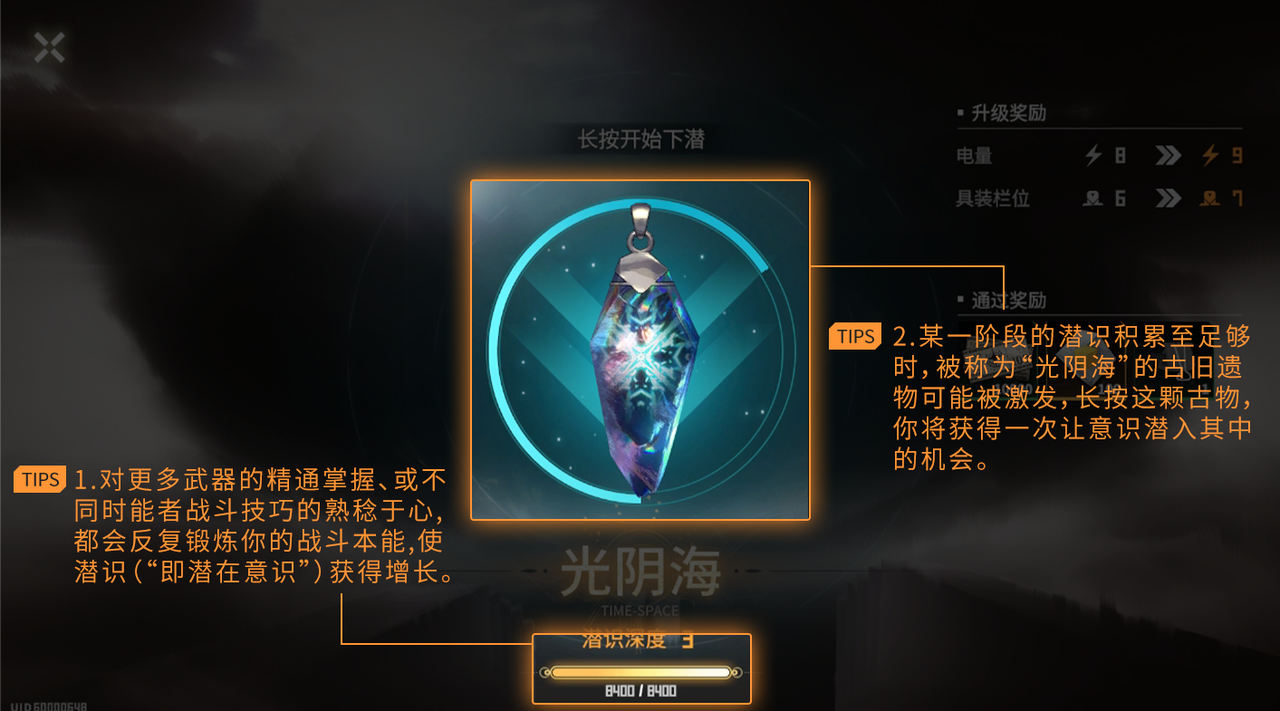Click the TIME-SPACE subtitle text
Image resolution: width=1280 pixels, height=711 pixels.
coord(640,610)
